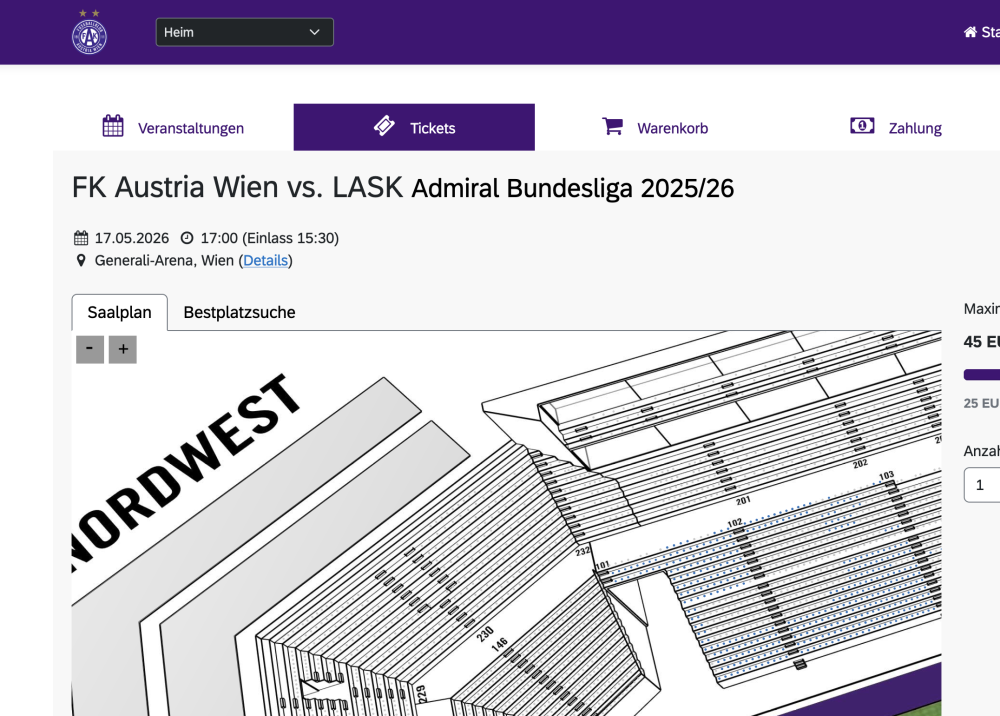Switch to the Saalplan tab
1000x716 pixels.
tap(119, 312)
